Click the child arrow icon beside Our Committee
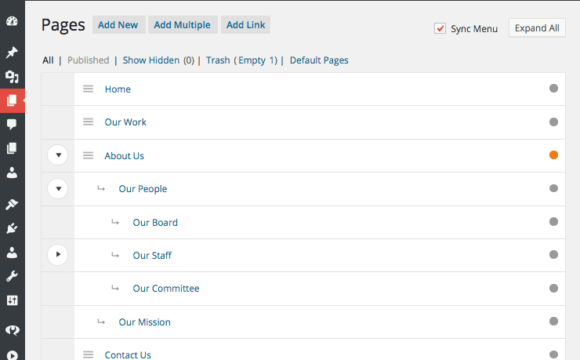Image resolution: width=580 pixels, height=360 pixels. (x=115, y=288)
